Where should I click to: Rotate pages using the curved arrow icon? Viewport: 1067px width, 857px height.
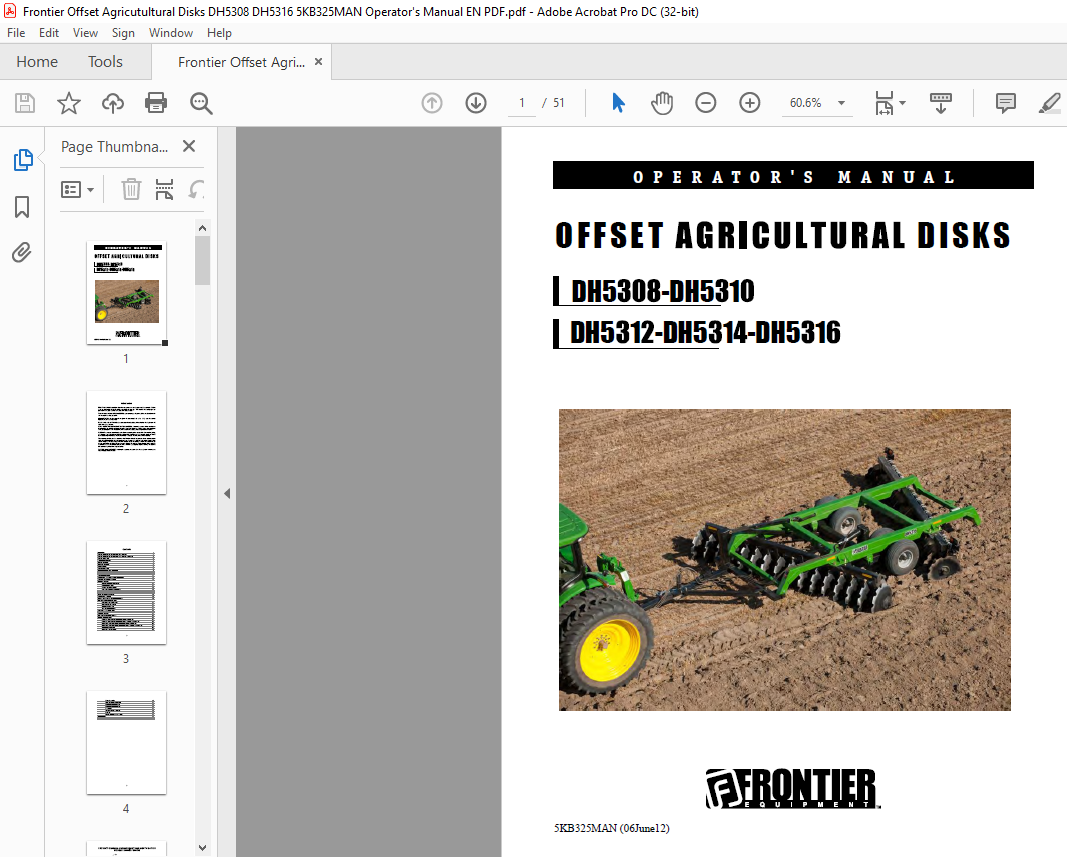197,189
